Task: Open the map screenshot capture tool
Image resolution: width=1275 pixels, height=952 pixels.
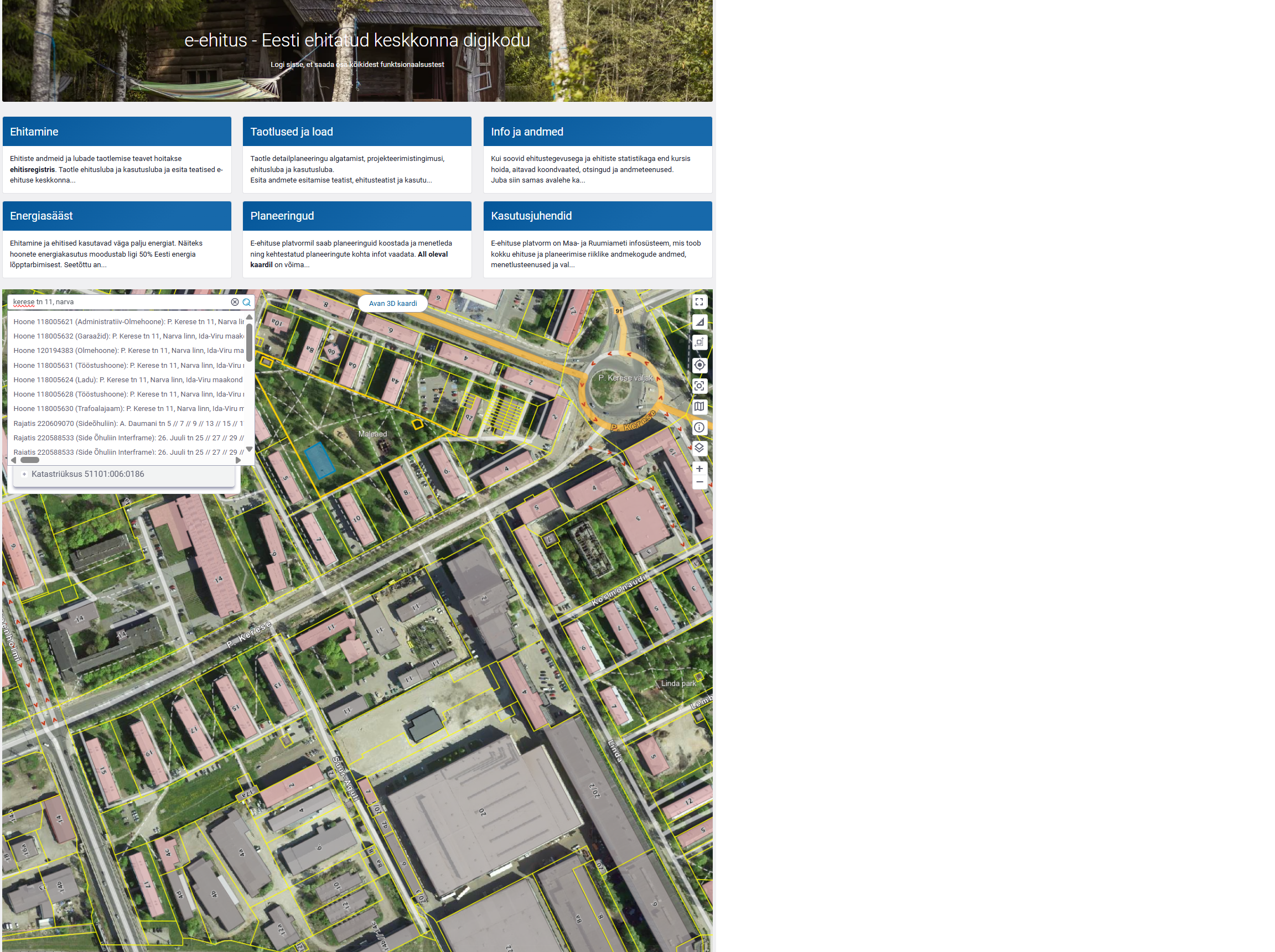Action: coord(698,386)
